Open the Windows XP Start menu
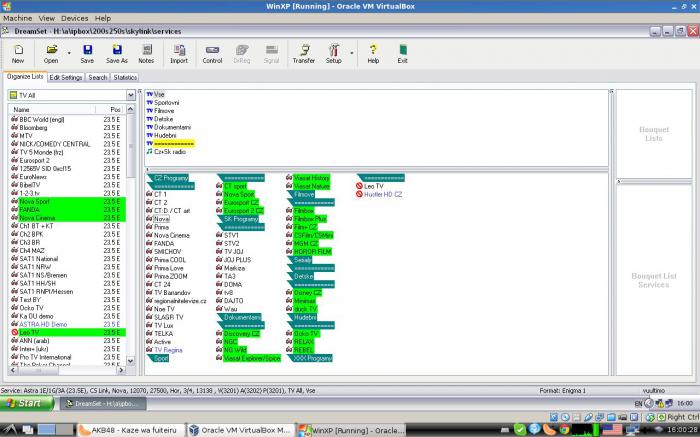This screenshot has height=437, width=700. coord(27,403)
